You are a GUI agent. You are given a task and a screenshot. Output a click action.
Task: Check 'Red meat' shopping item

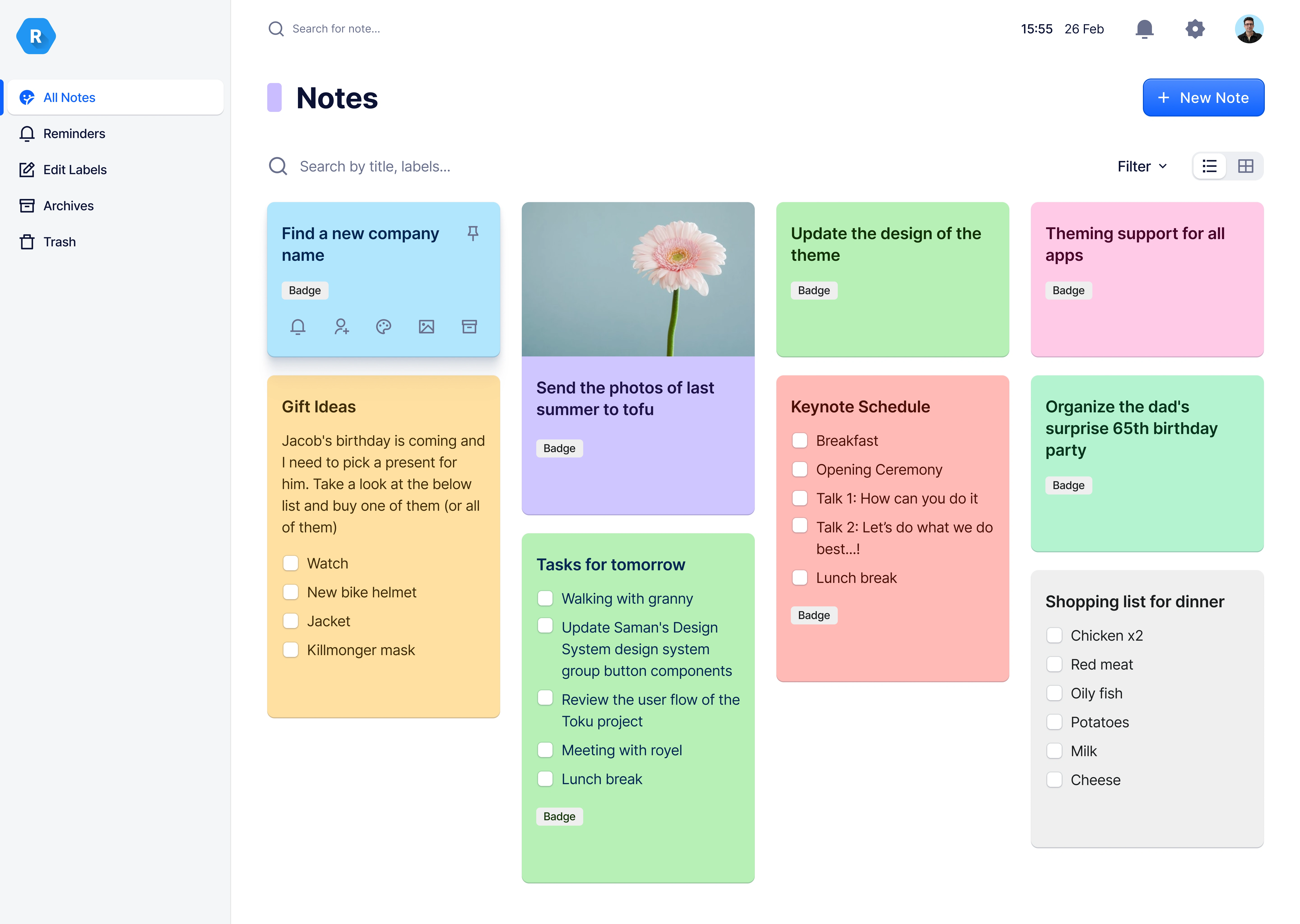[1054, 665]
